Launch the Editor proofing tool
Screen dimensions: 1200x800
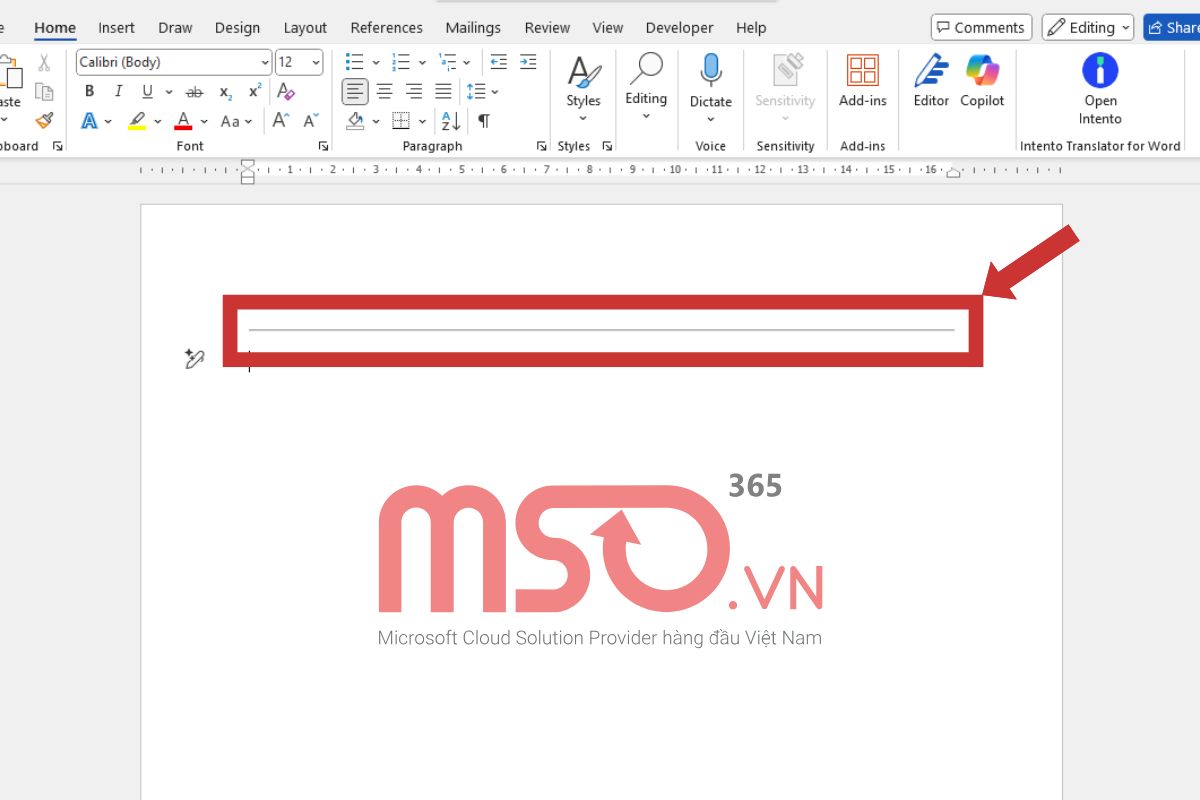coord(931,81)
